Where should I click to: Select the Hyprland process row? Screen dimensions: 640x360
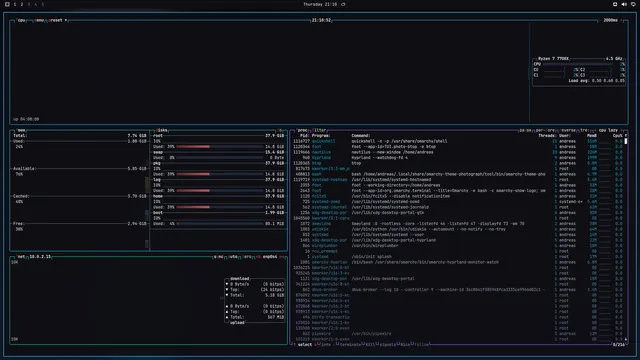coord(458,158)
